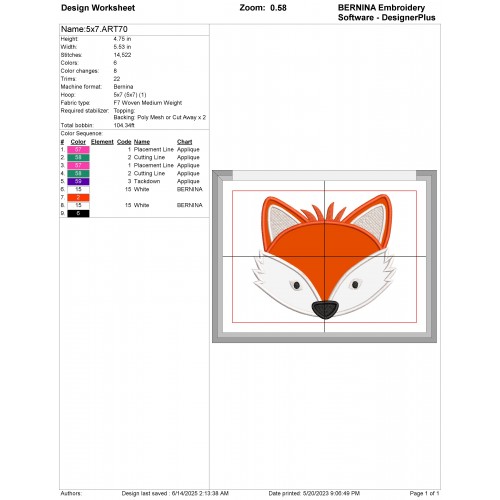Click 'White' name in row 6
The width and height of the screenshot is (500, 500).
point(141,190)
